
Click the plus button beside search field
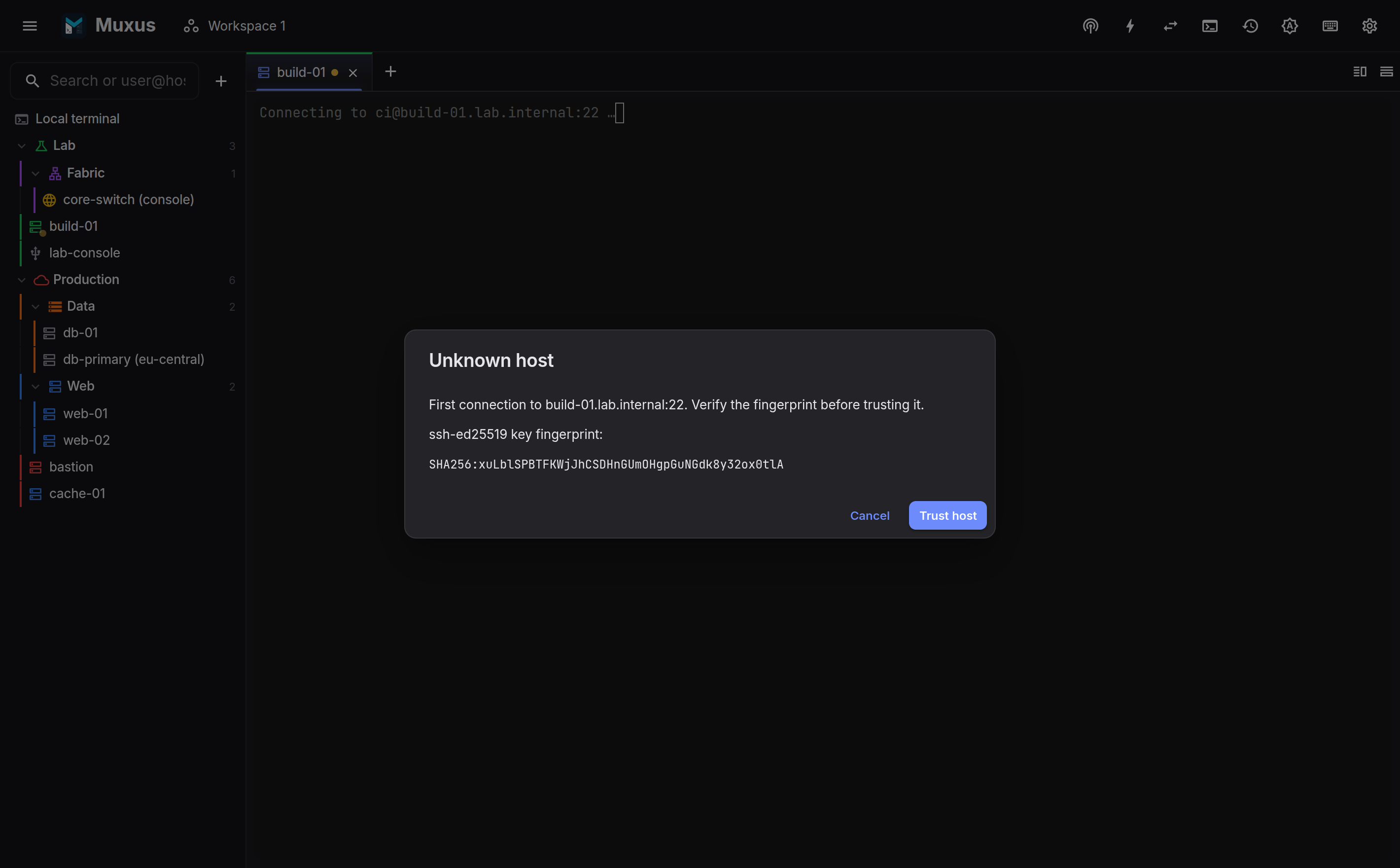(x=221, y=81)
